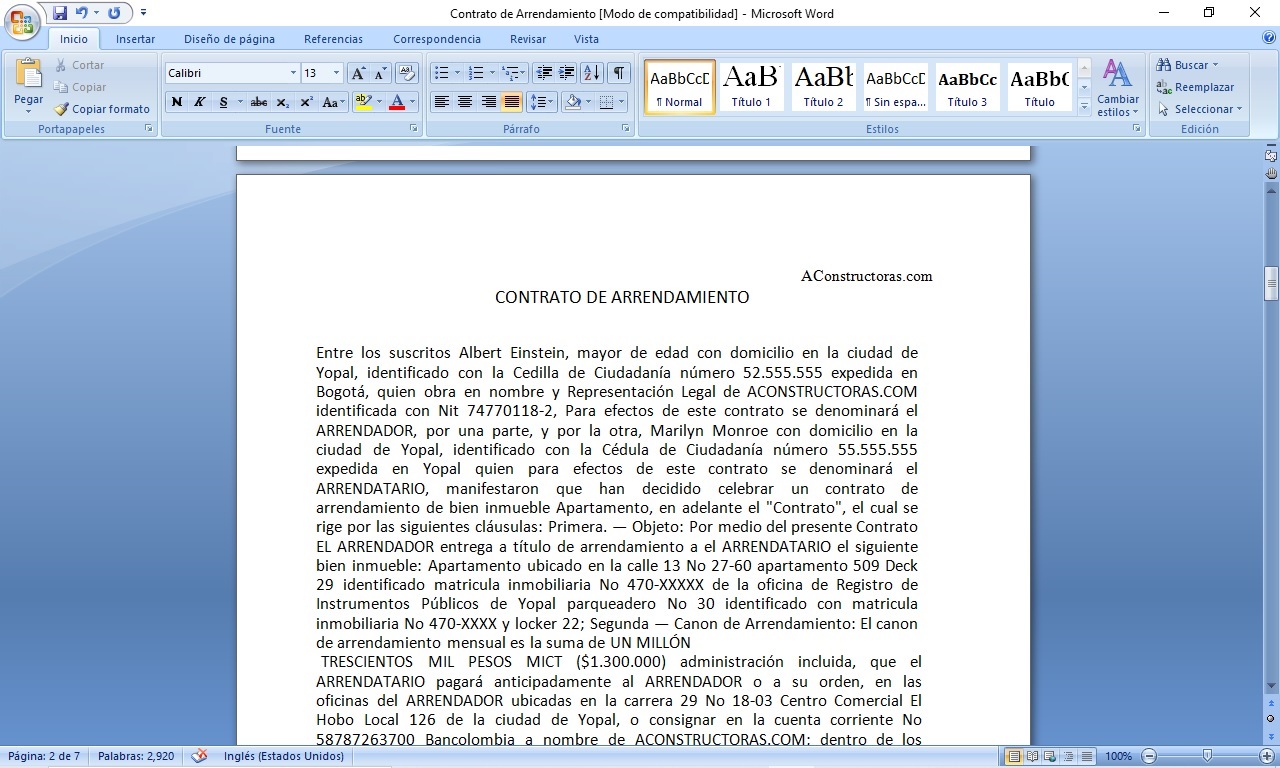
Task: Apply Título 3 style
Action: pyautogui.click(x=967, y=87)
